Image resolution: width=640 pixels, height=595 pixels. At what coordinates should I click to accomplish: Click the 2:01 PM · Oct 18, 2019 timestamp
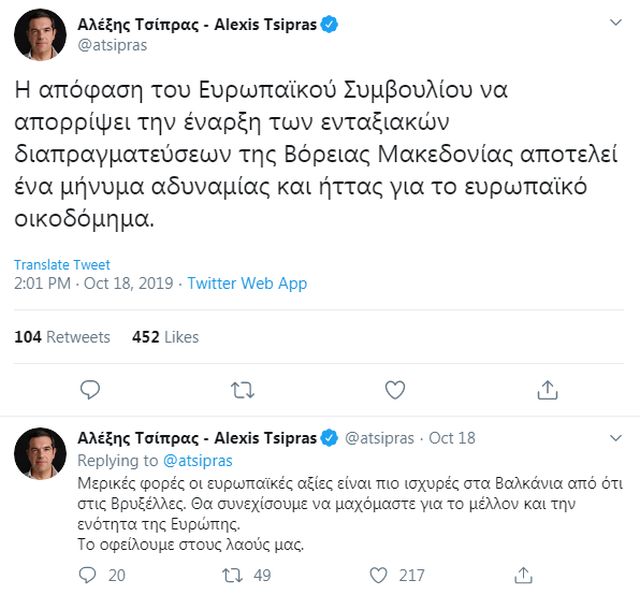(x=91, y=283)
